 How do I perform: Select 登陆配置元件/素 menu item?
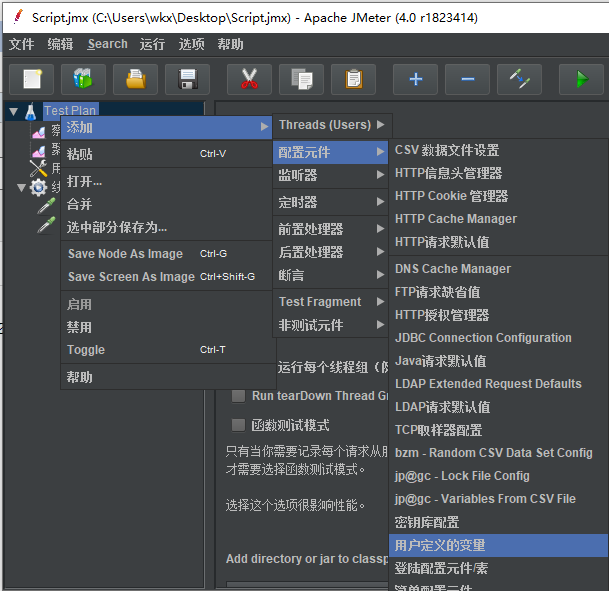click(498, 568)
